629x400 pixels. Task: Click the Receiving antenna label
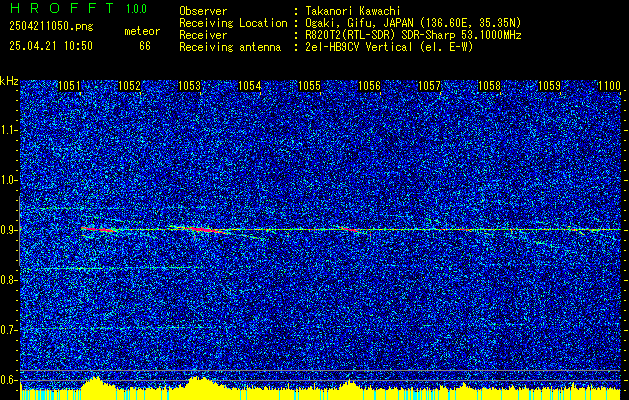(230, 47)
